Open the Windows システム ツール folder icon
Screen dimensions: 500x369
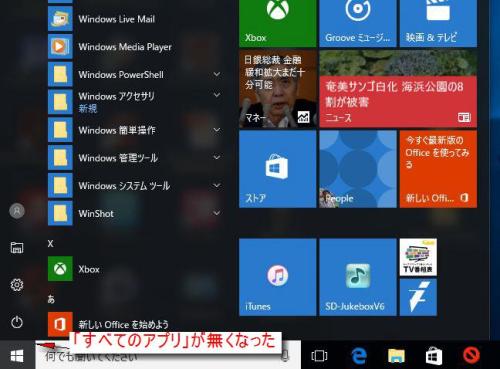[x=60, y=185]
